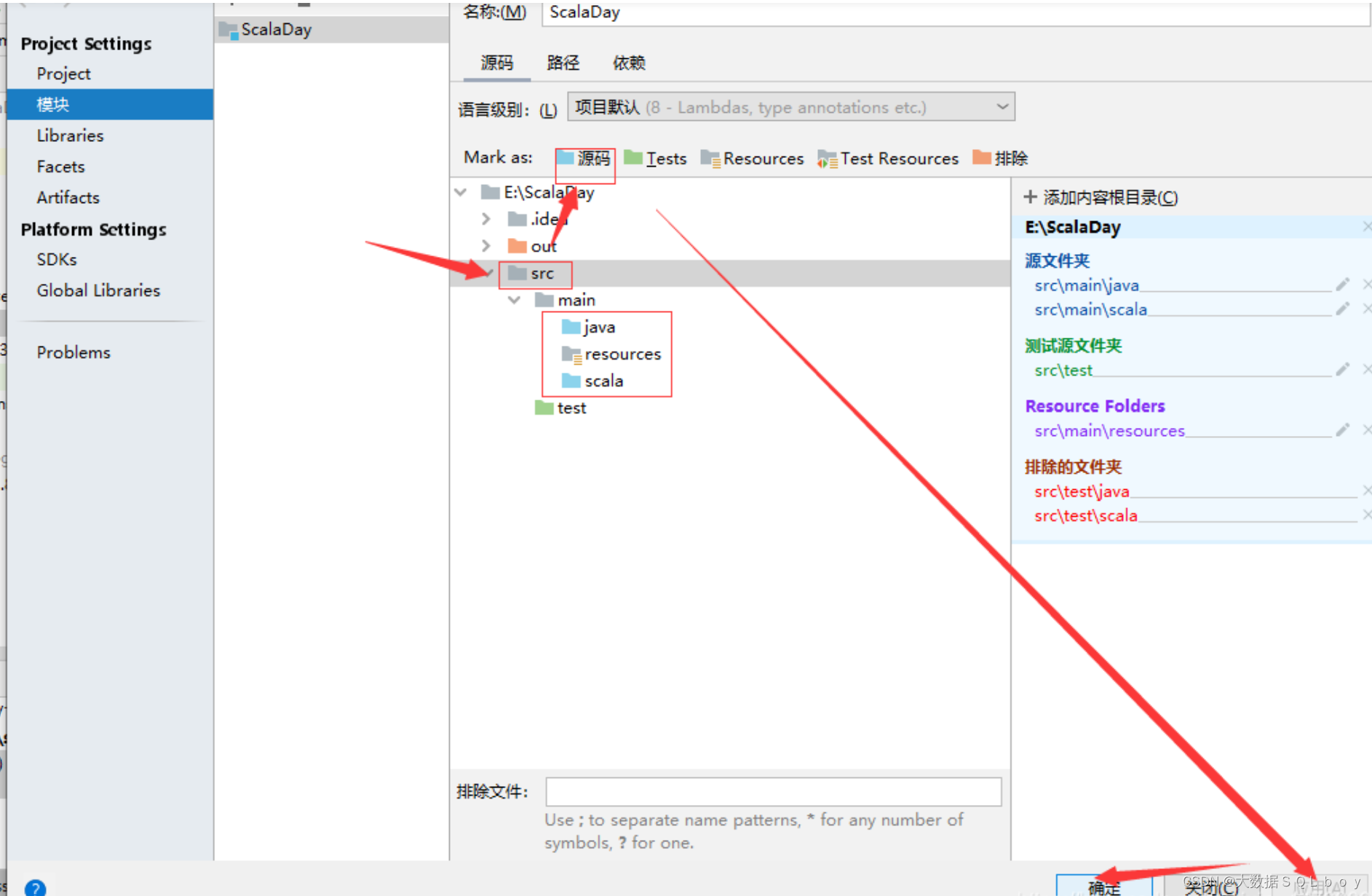This screenshot has height=896, width=1372.
Task: Select the ScalaDay module icon in list
Action: coord(229,31)
